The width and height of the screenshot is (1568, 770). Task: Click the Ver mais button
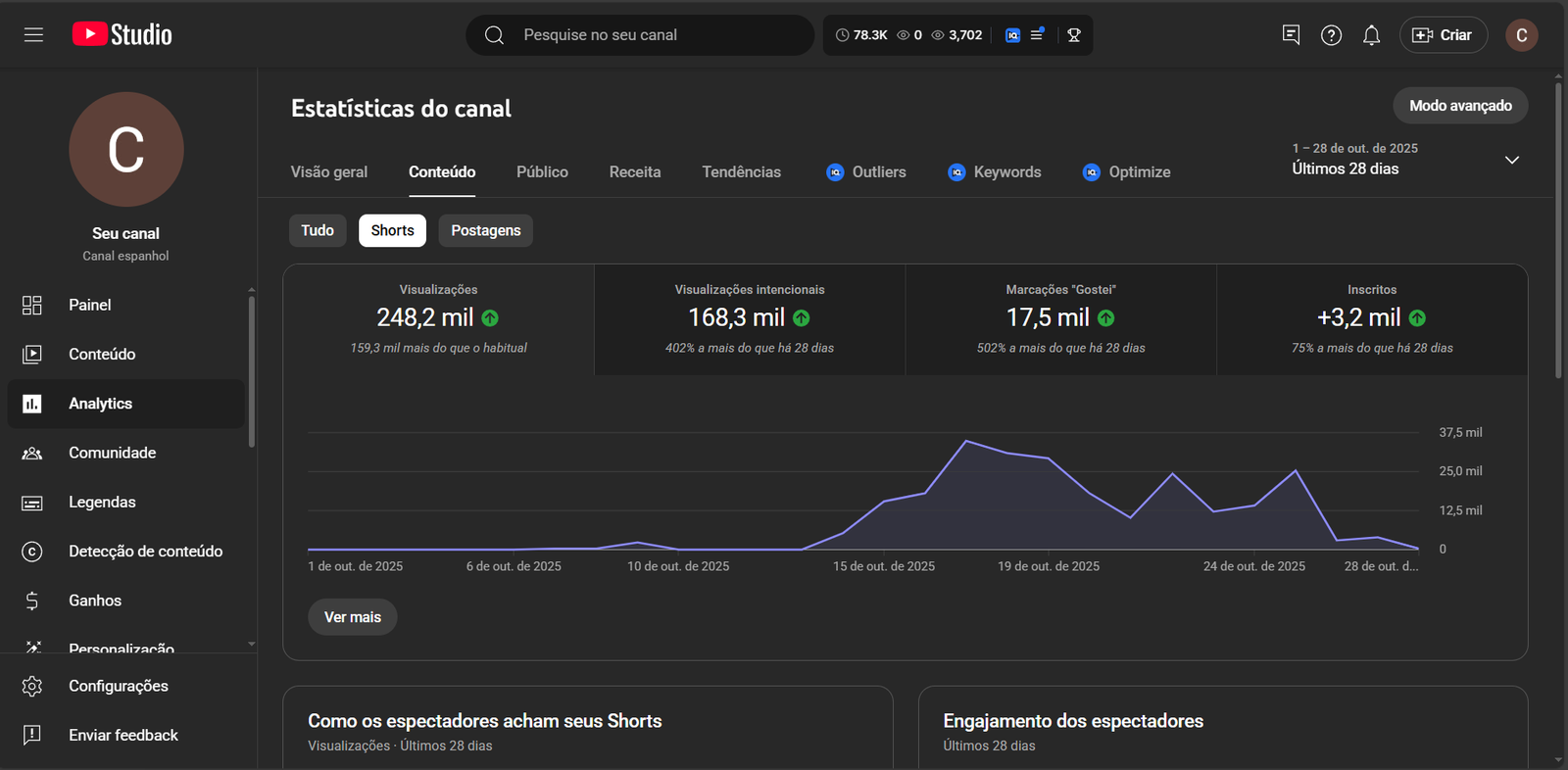tap(352, 617)
